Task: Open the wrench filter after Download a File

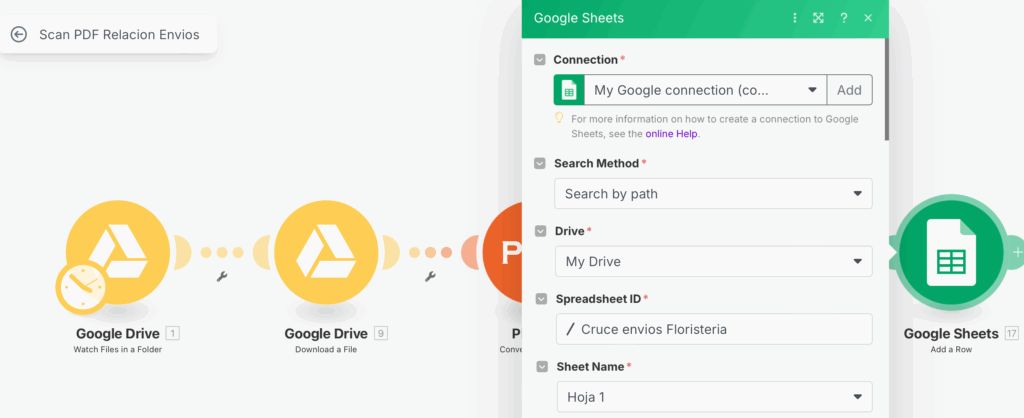Action: (430, 277)
